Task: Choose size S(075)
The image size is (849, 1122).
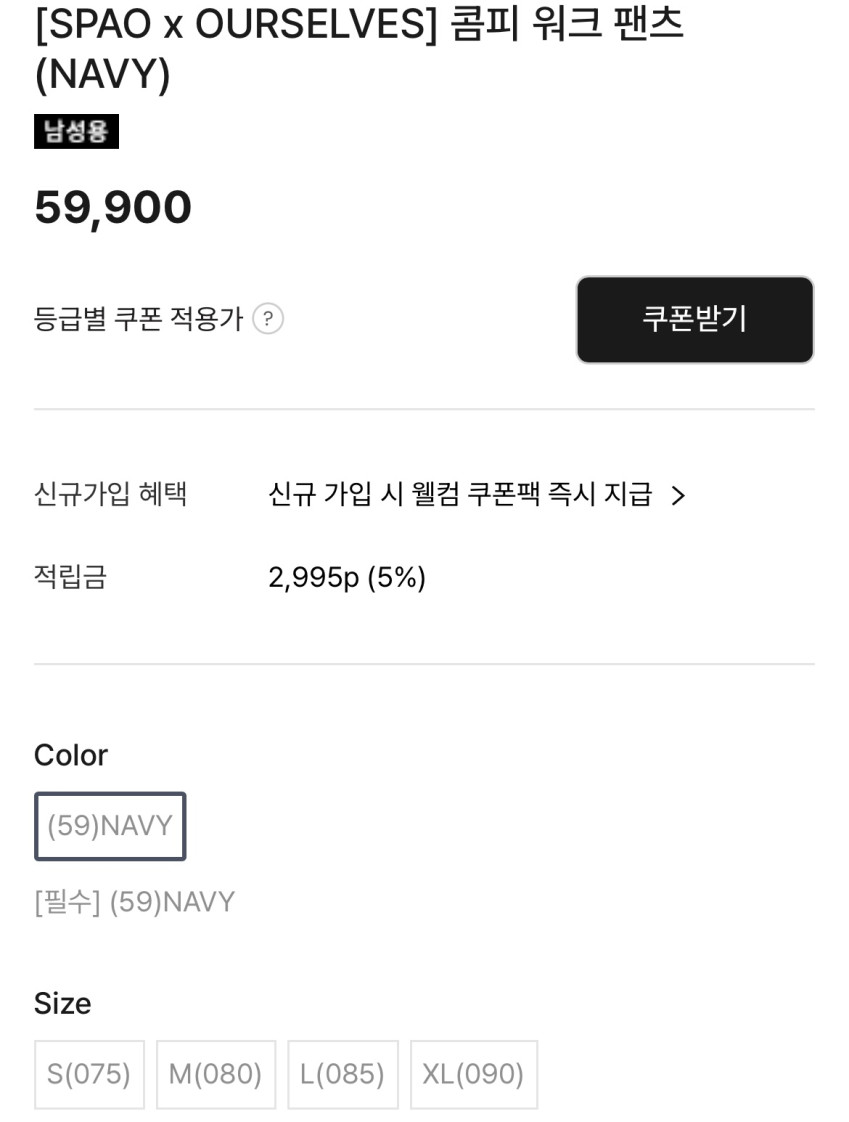Action: [x=89, y=1074]
